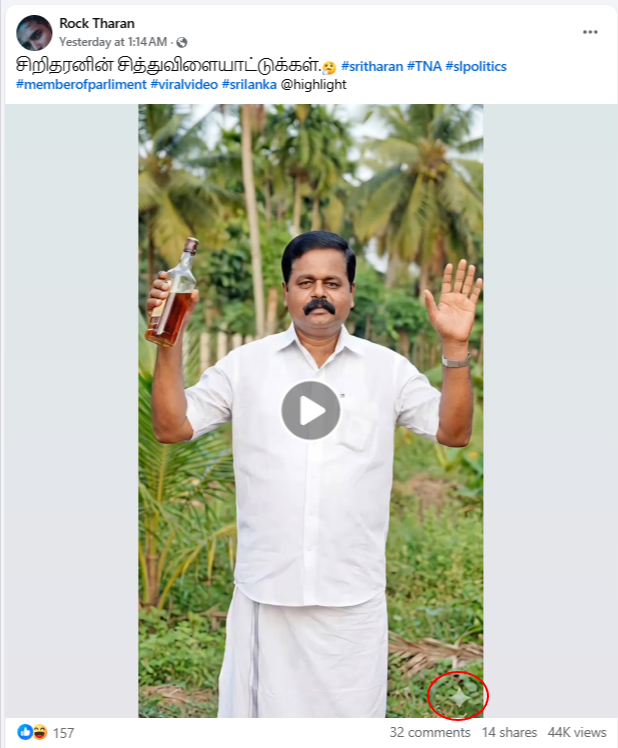Screen dimensions: 618x748
Task: Click the Yesterday at 1:14 AM timestamp
Action: pos(113,42)
